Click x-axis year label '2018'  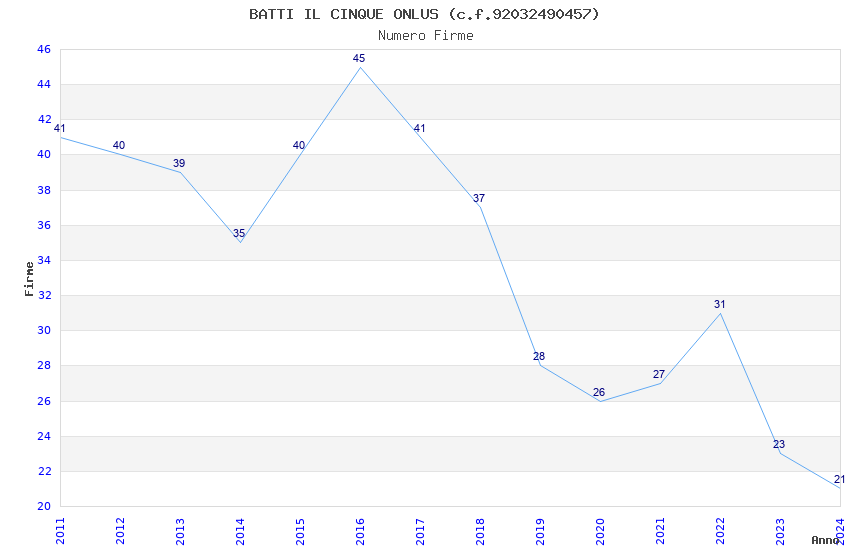click(x=480, y=531)
